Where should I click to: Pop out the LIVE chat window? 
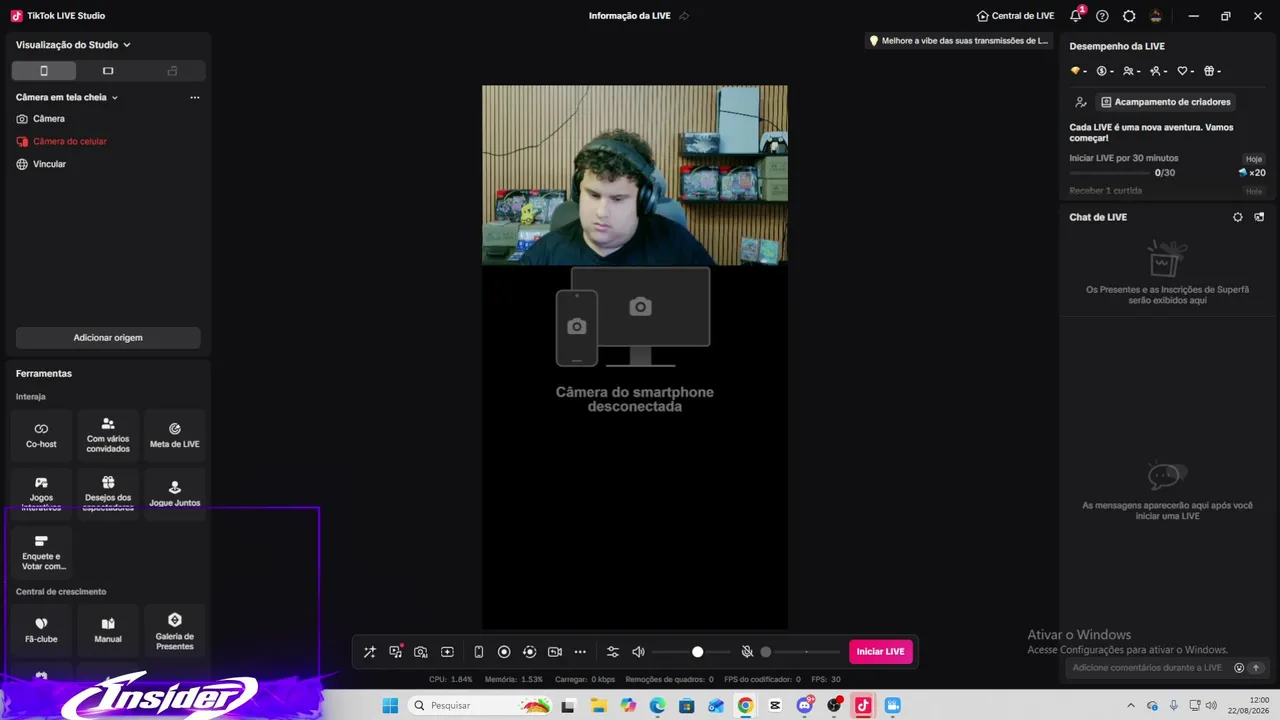pyautogui.click(x=1259, y=217)
